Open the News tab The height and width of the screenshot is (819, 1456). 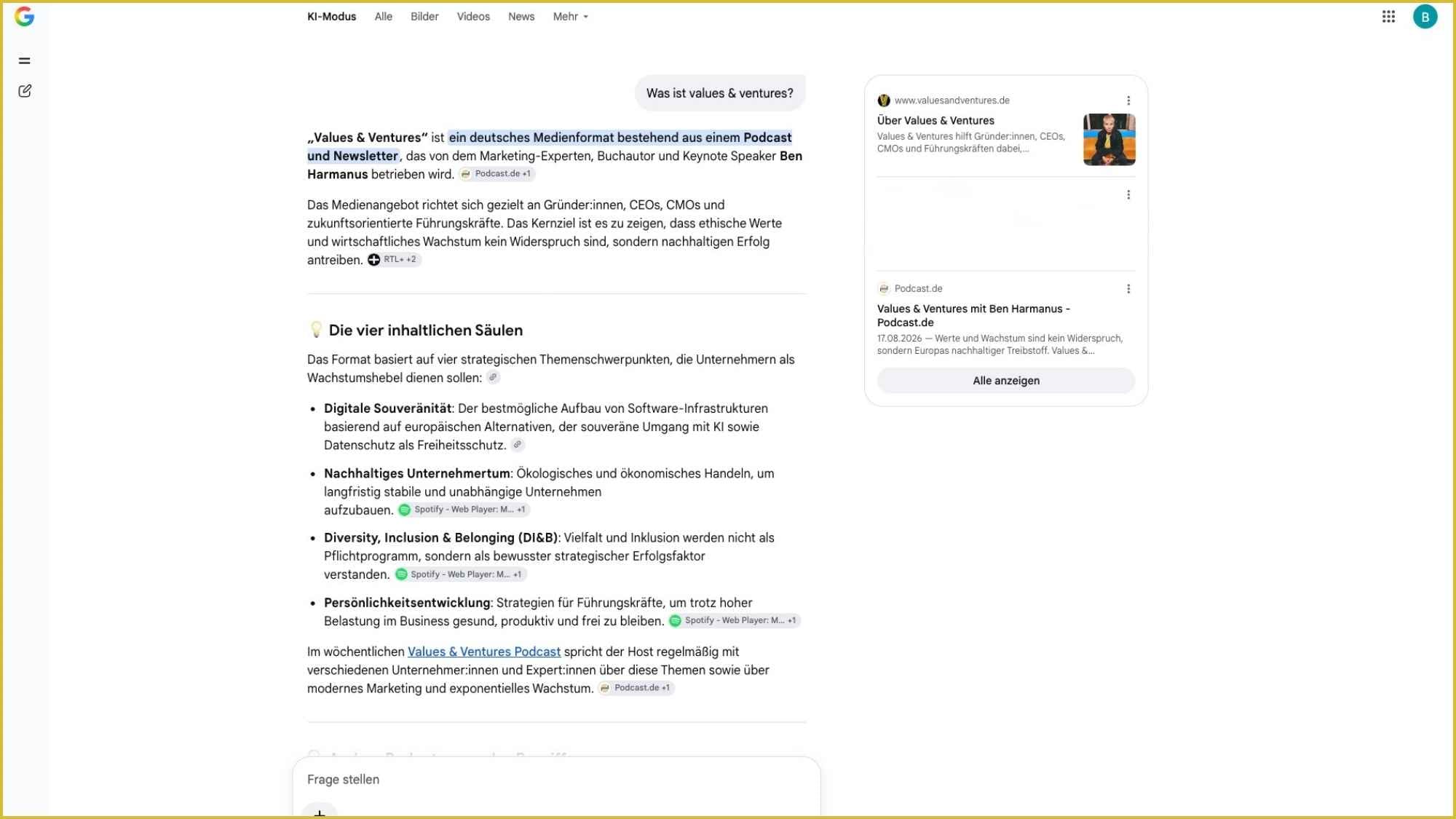point(521,16)
